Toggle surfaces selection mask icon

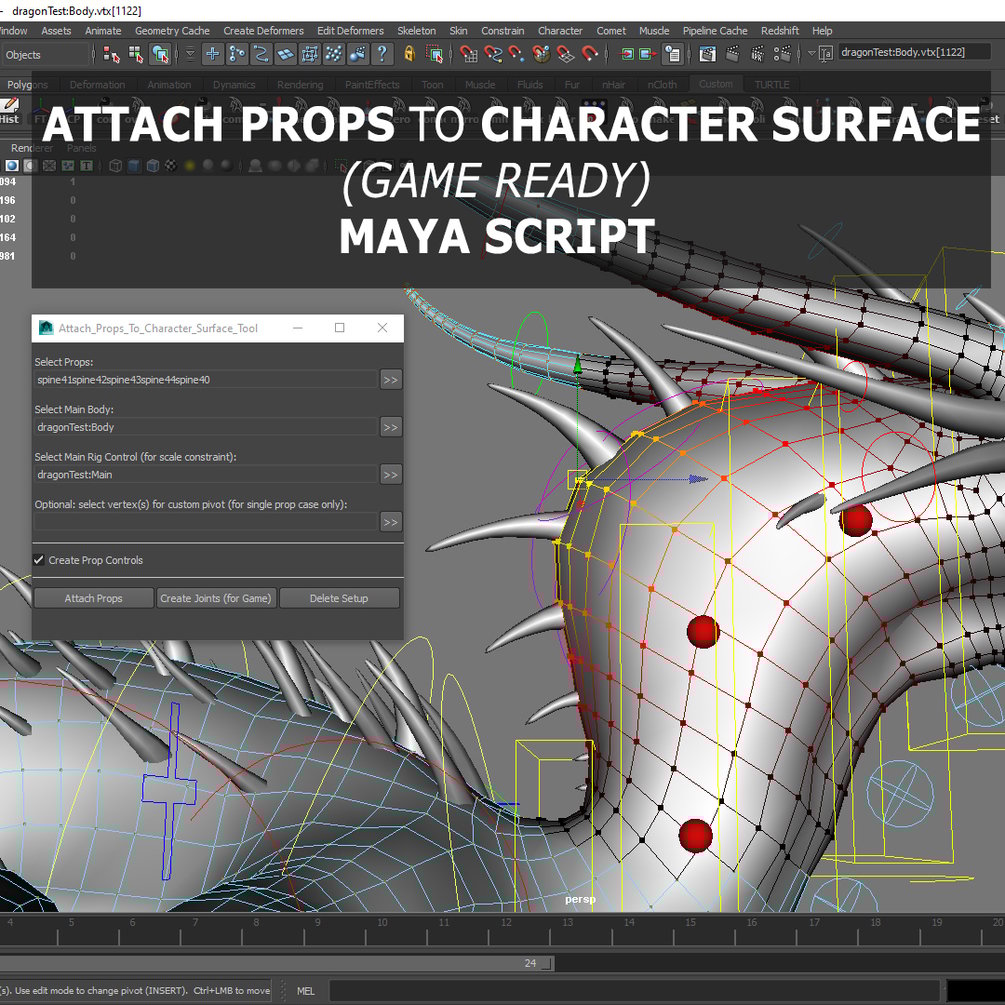coord(285,55)
